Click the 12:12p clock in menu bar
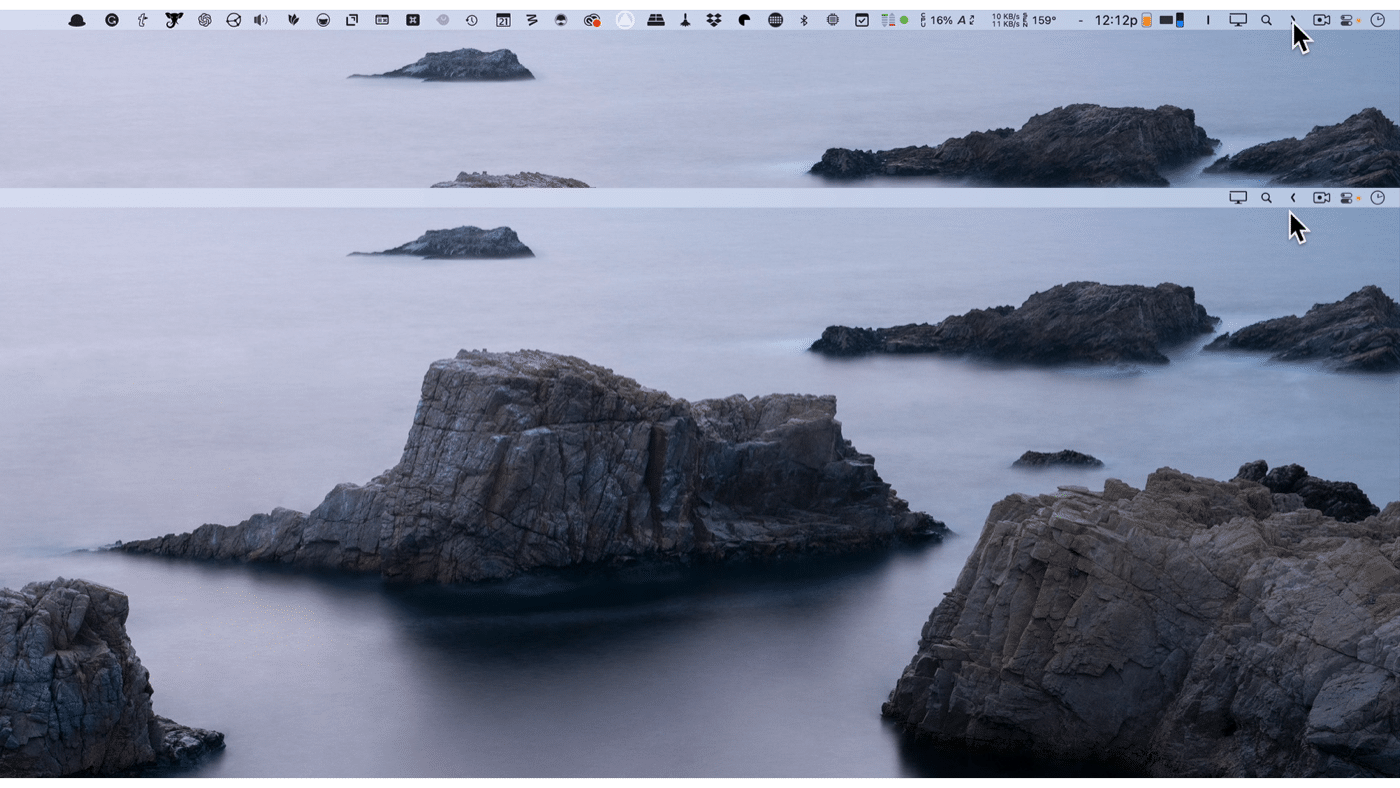Screen dimensions: 1400x788 (x=1115, y=20)
